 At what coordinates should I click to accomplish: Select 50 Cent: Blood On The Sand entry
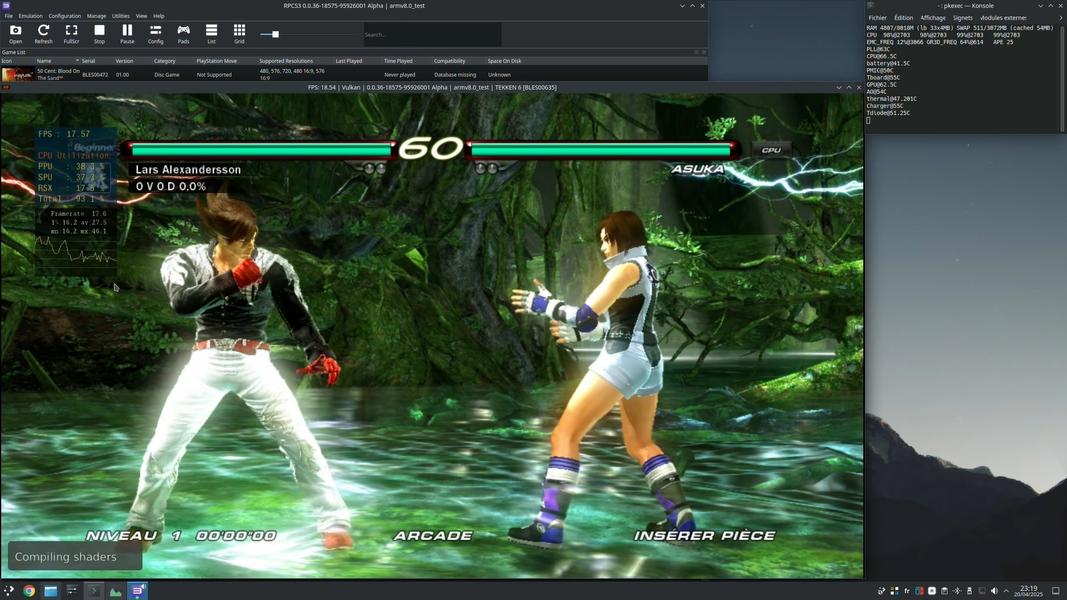(58, 74)
